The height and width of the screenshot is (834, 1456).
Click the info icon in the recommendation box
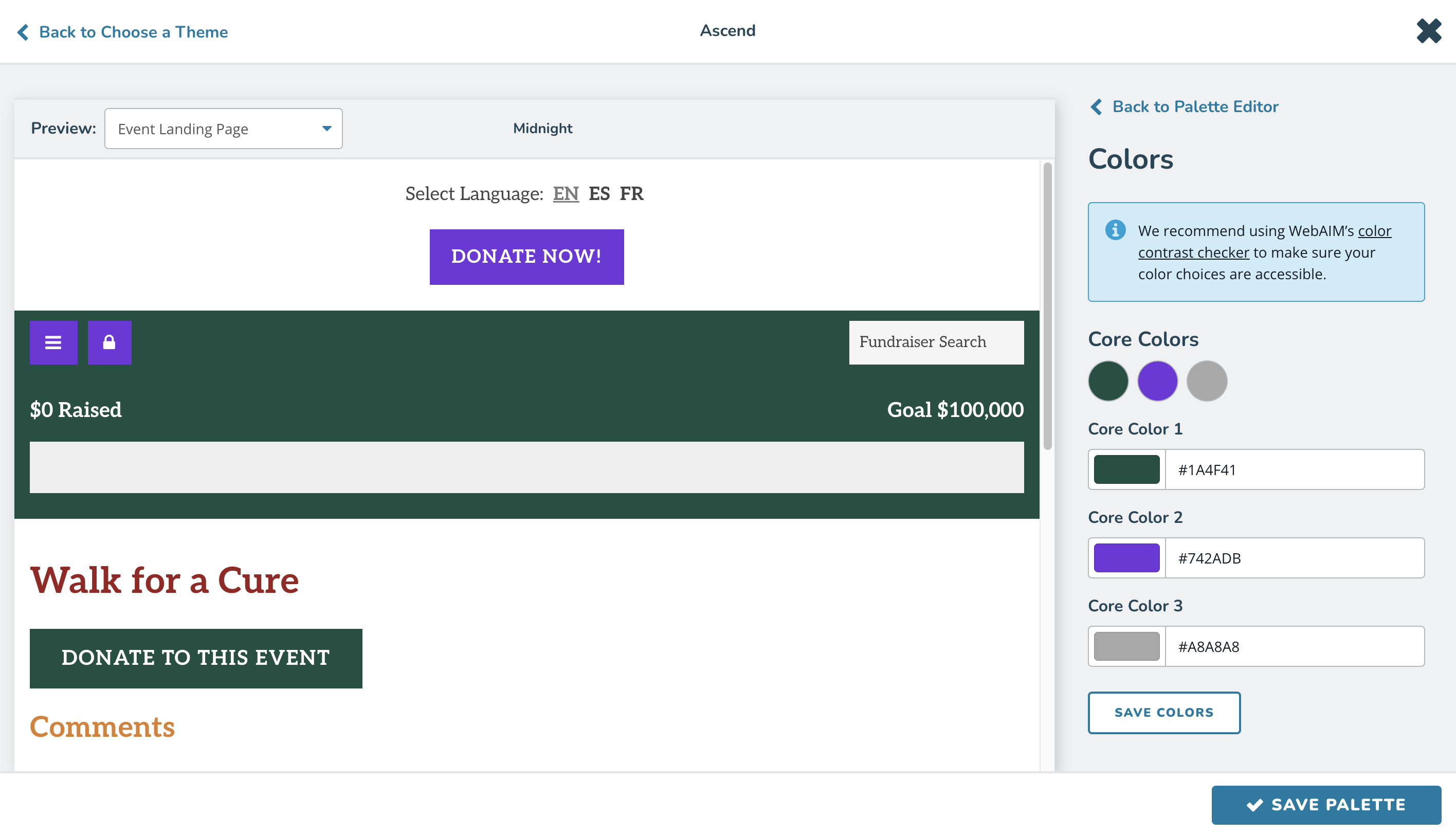pyautogui.click(x=1115, y=230)
